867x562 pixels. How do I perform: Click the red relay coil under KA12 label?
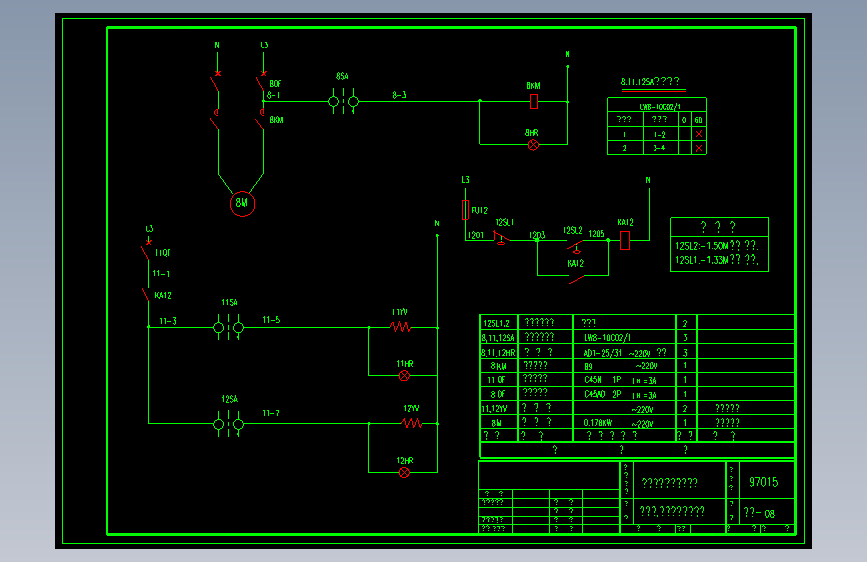[x=625, y=240]
